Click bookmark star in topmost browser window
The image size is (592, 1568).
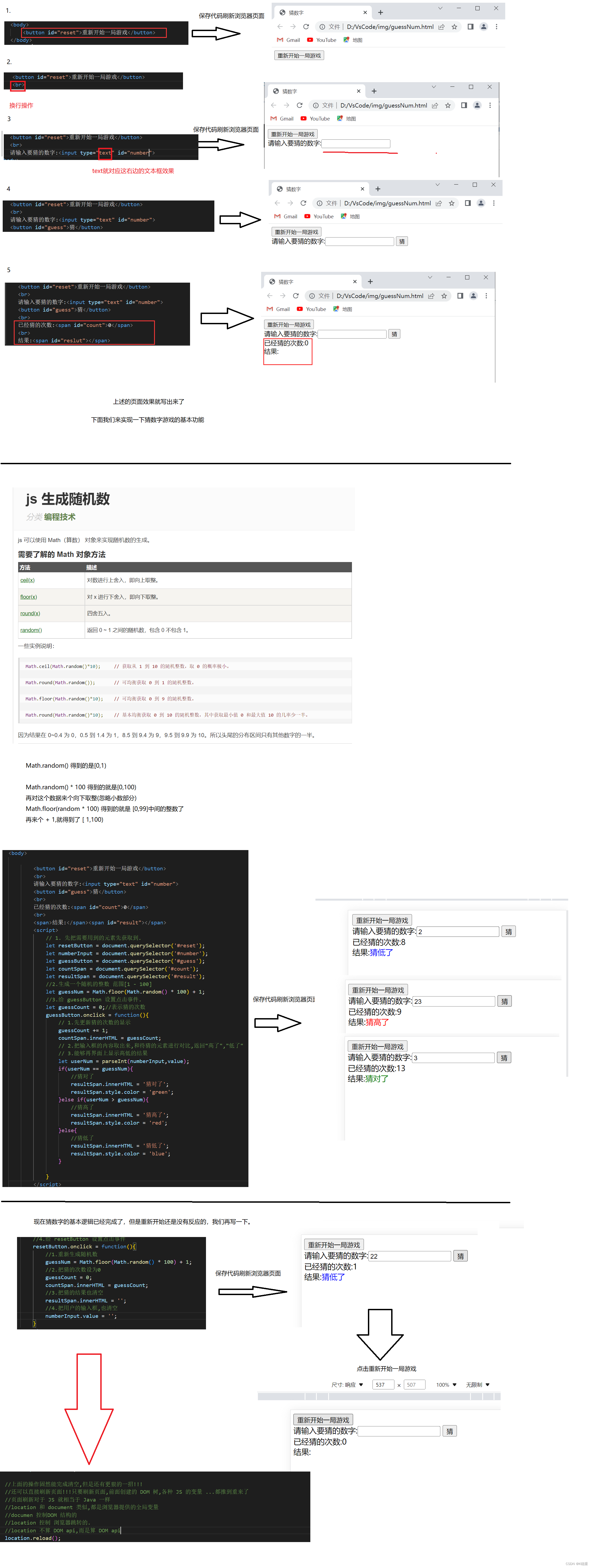pyautogui.click(x=454, y=27)
